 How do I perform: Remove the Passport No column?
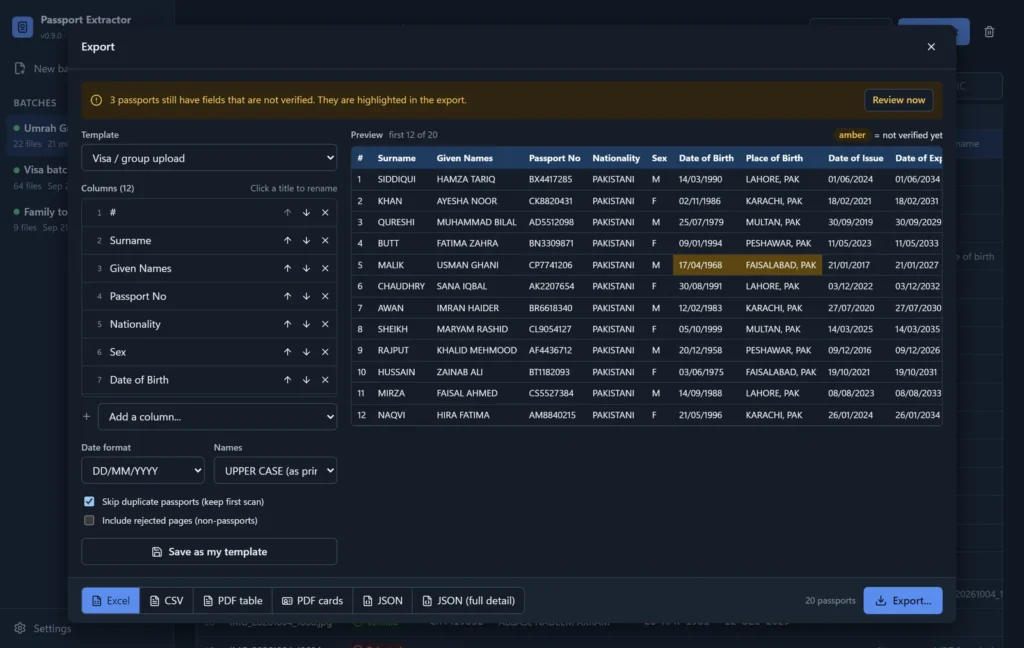pyautogui.click(x=325, y=296)
